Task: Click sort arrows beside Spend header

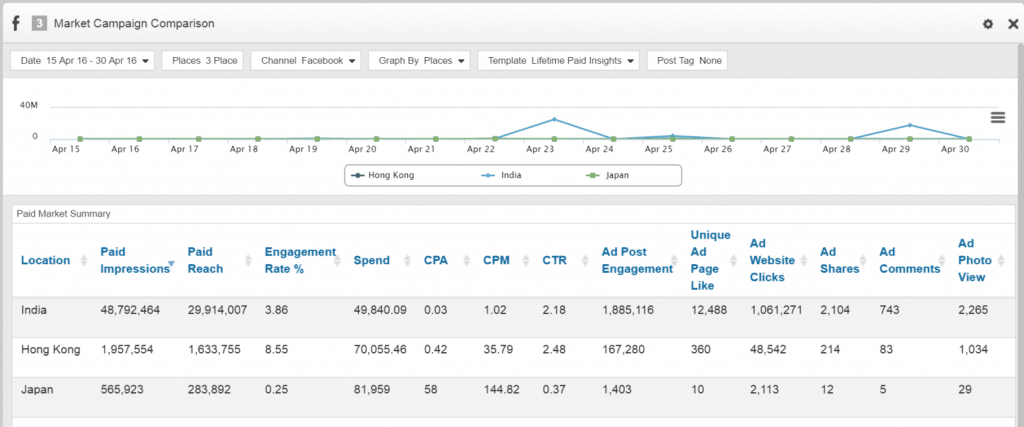Action: coord(408,261)
